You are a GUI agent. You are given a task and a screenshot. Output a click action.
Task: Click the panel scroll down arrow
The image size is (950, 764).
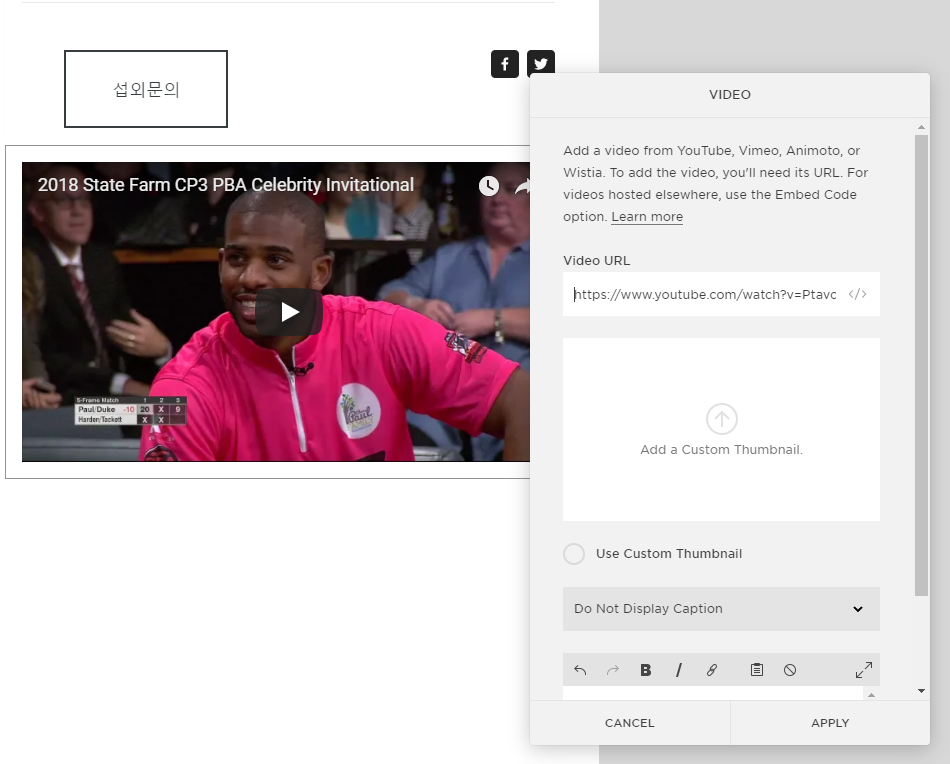922,691
